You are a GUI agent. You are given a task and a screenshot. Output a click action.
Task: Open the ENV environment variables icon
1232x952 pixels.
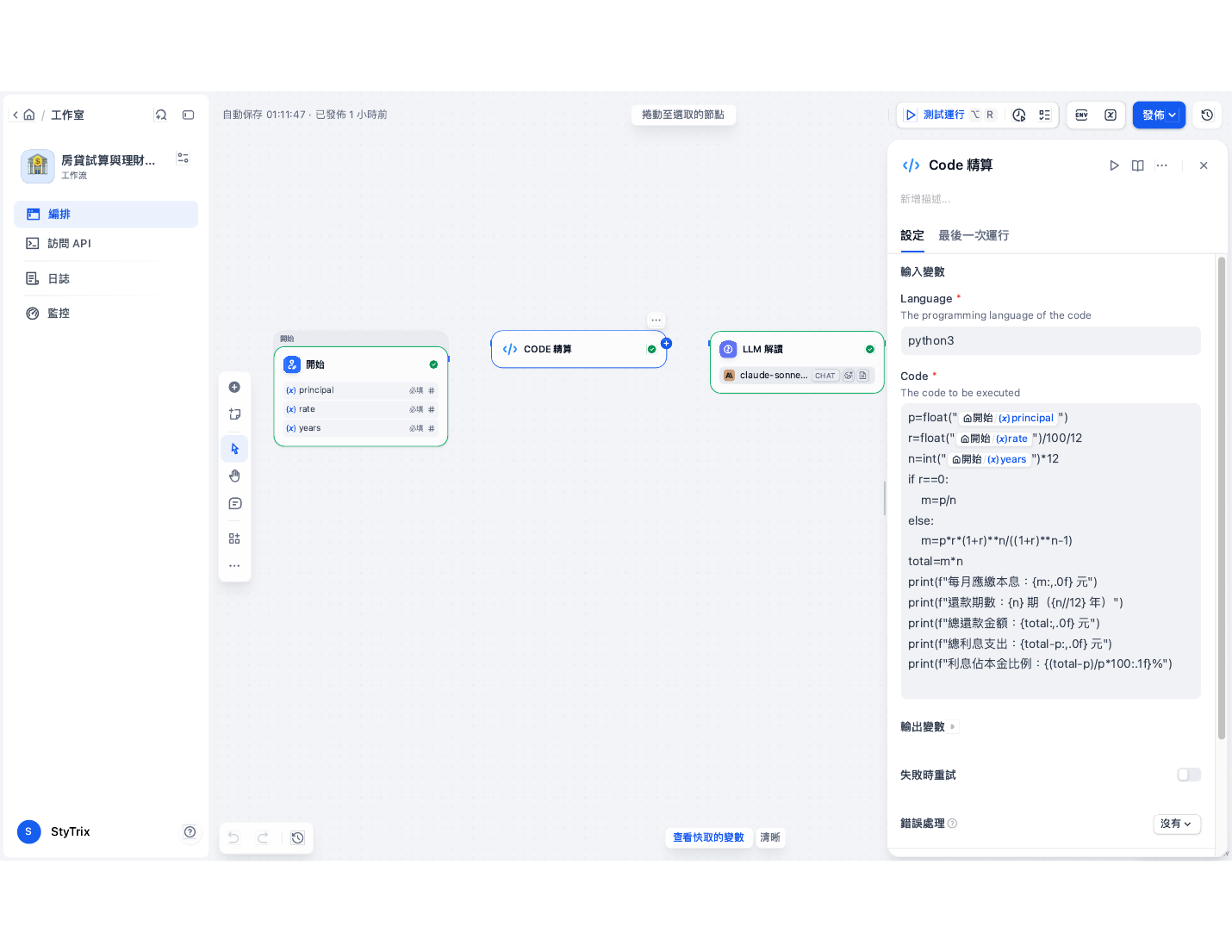1082,115
